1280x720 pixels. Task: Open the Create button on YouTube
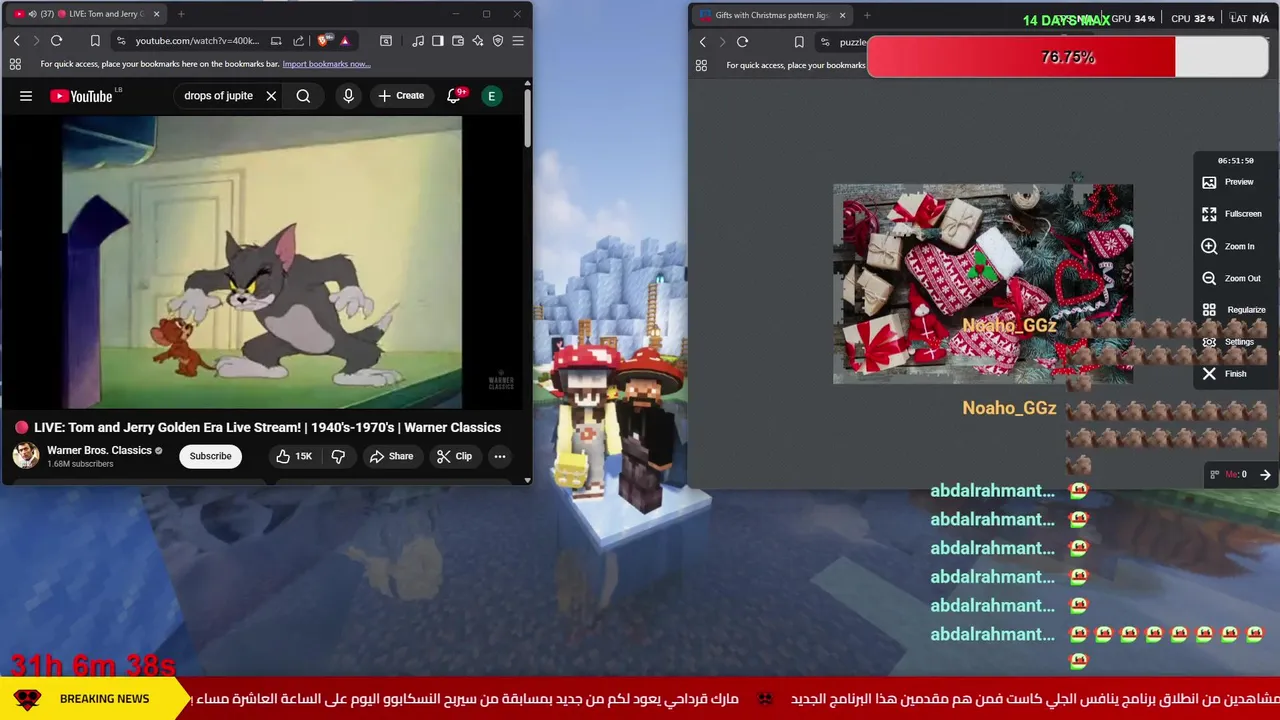pyautogui.click(x=401, y=96)
